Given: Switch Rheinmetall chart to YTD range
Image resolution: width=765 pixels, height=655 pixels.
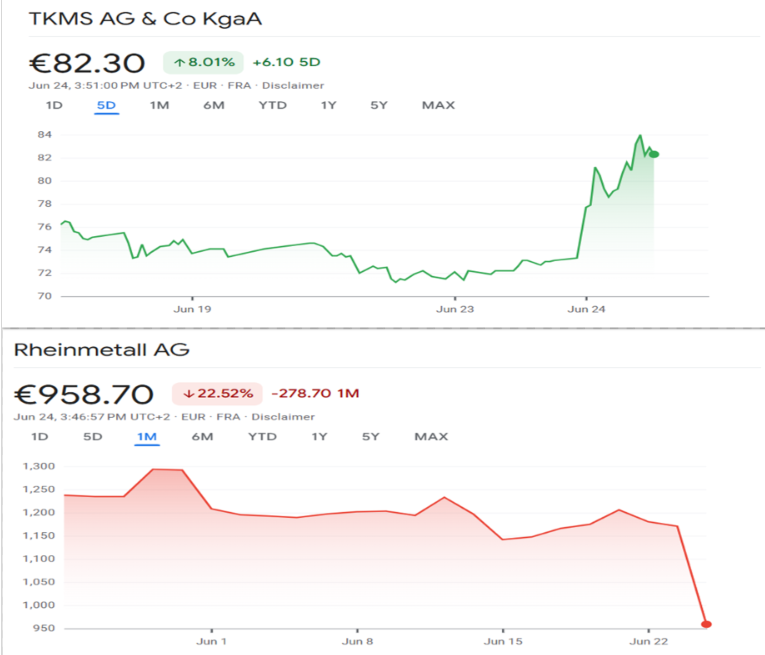Looking at the screenshot, I should [x=262, y=437].
